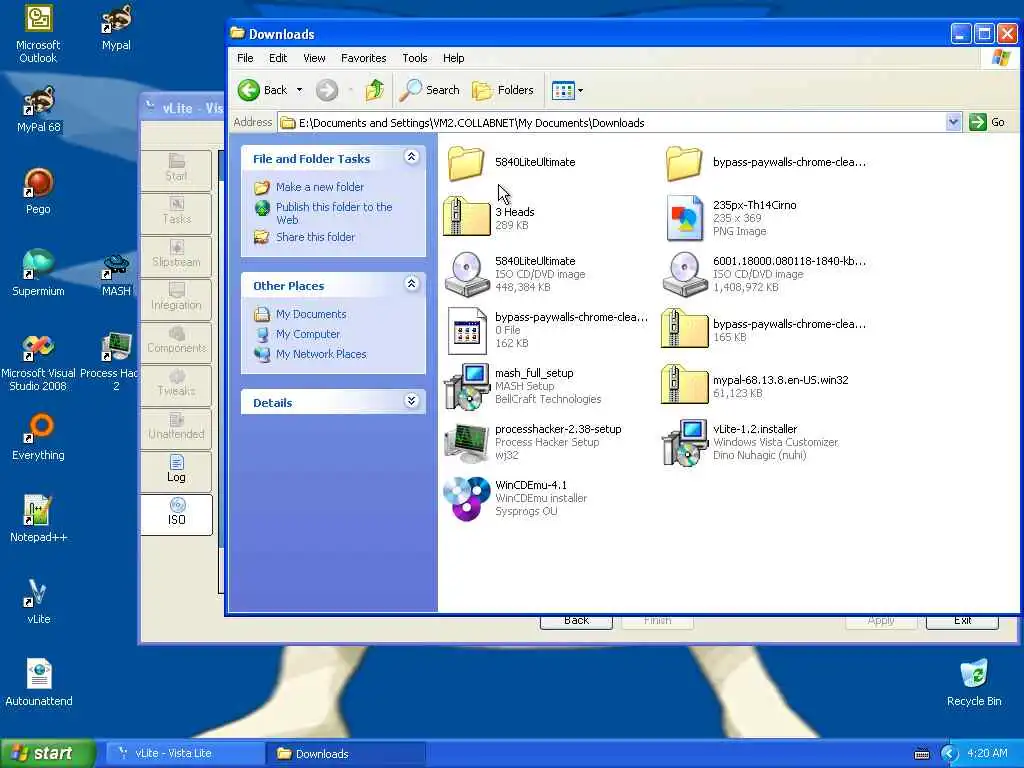This screenshot has height=768, width=1024.
Task: Select the Pego desktop shortcut
Action: click(38, 191)
